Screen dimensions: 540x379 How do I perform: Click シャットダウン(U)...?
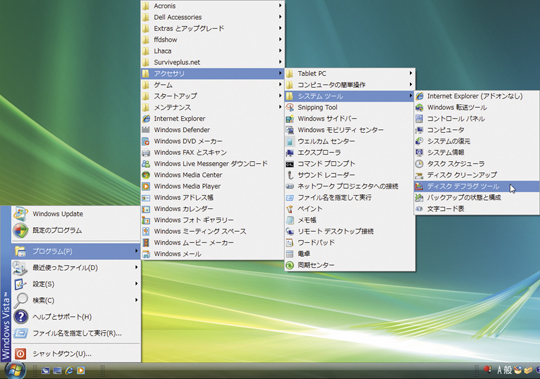click(76, 354)
